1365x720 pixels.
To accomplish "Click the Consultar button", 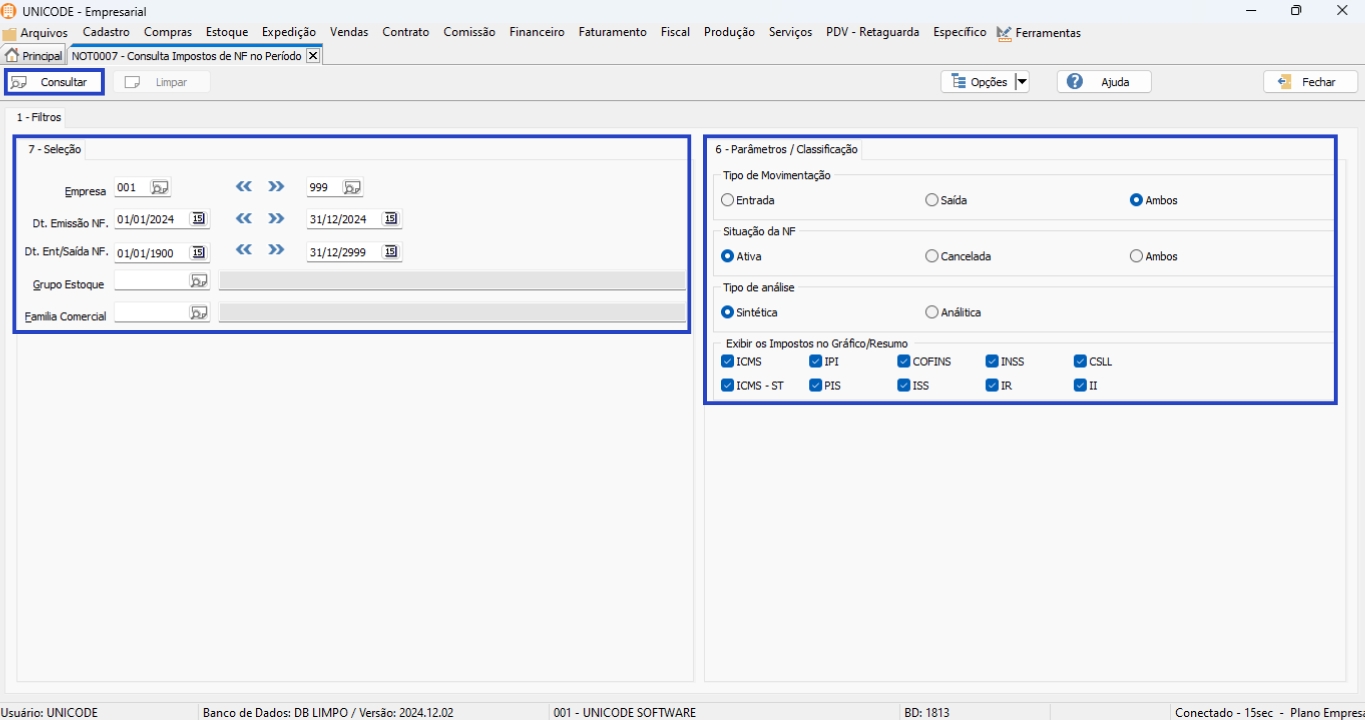I will (x=54, y=82).
